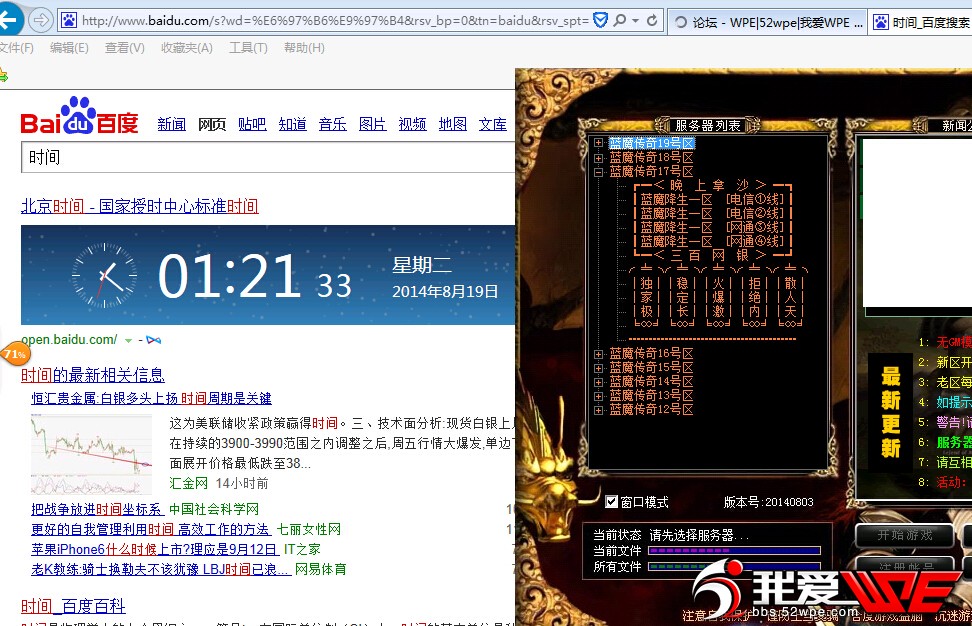Image resolution: width=972 pixels, height=626 pixels.
Task: Click the orange 71% badge icon
Action: (14, 354)
